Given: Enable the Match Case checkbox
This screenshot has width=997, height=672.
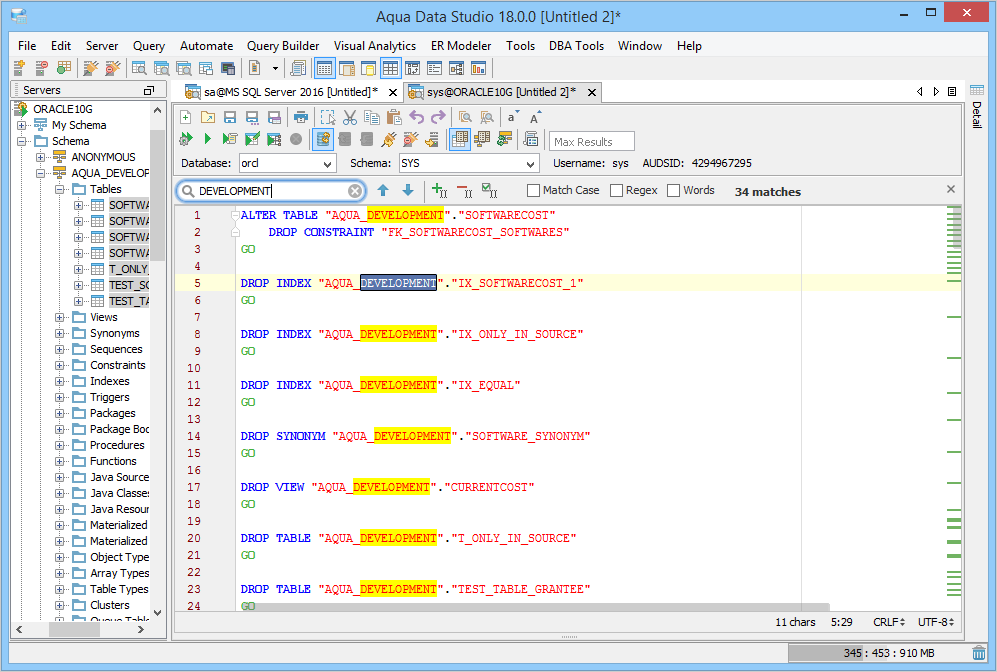Looking at the screenshot, I should point(533,191).
